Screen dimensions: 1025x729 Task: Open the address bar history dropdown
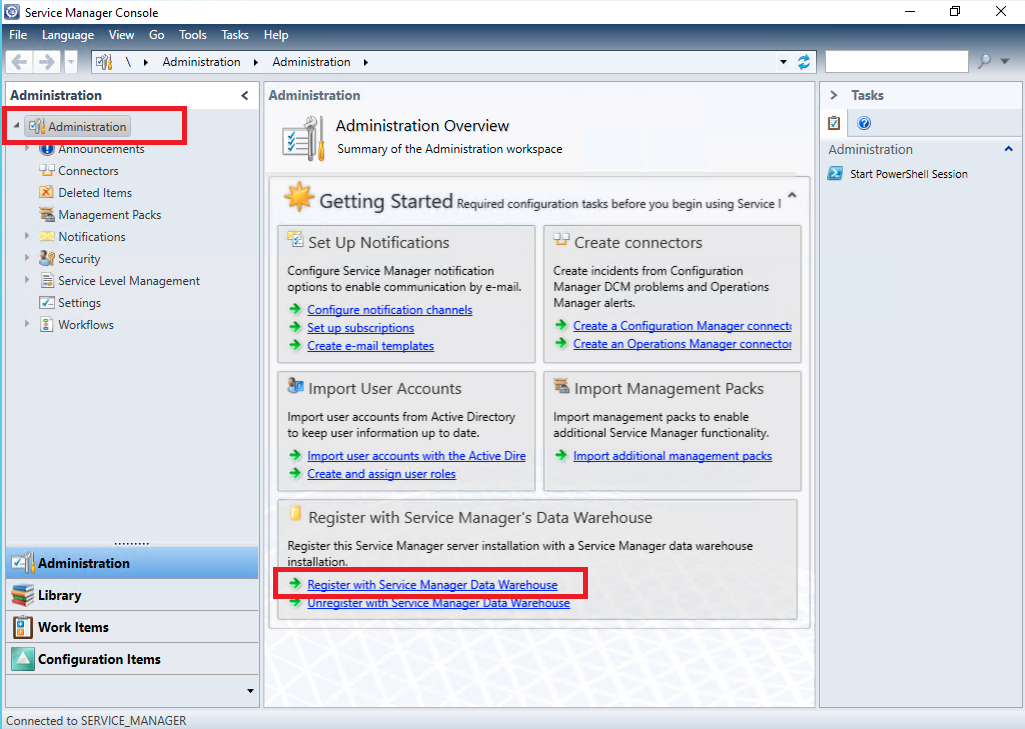[x=783, y=62]
